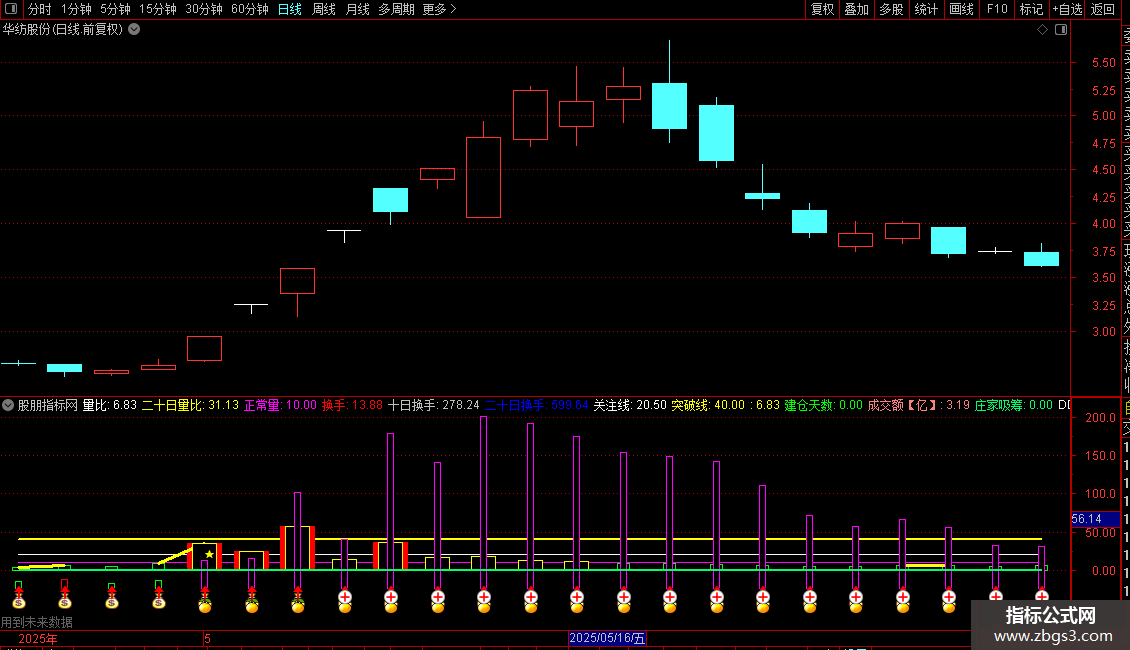The image size is (1130, 650).
Task: Open the 华纺股份 chart options dropdown arrow
Action: pos(134,30)
